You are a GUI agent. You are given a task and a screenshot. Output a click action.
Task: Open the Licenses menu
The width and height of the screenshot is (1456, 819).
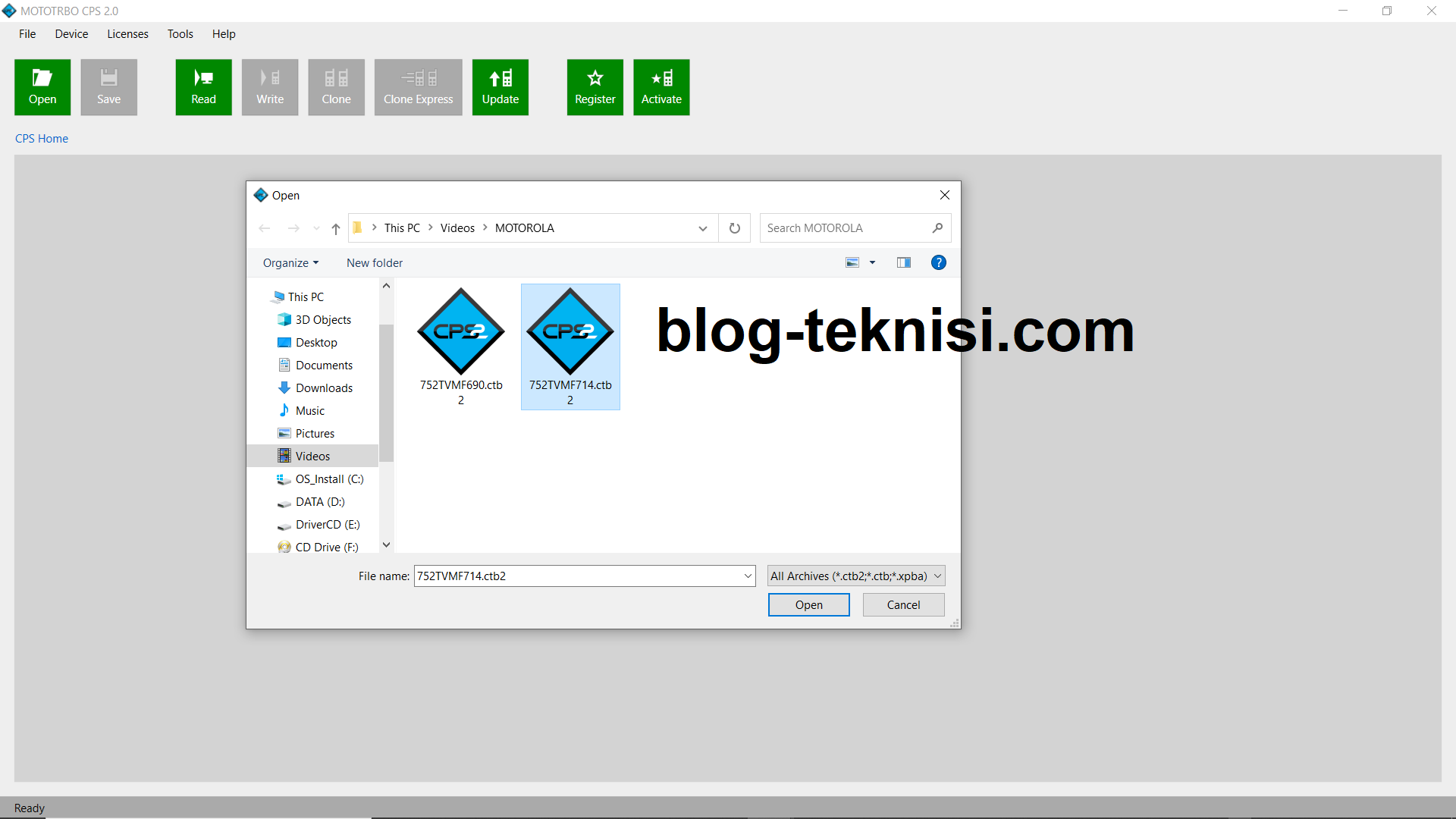(x=127, y=33)
